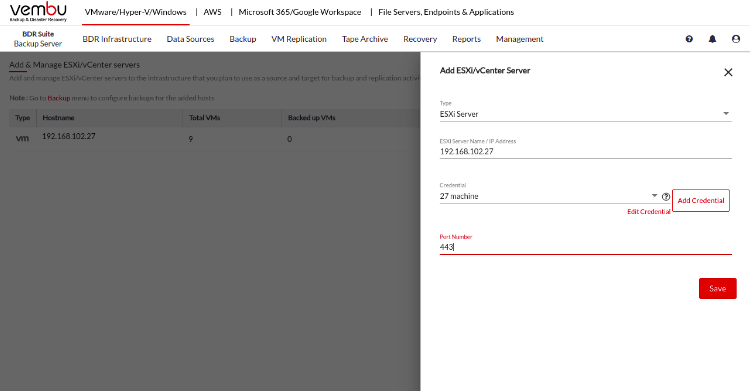Click the Backup link in the note

[x=59, y=98]
